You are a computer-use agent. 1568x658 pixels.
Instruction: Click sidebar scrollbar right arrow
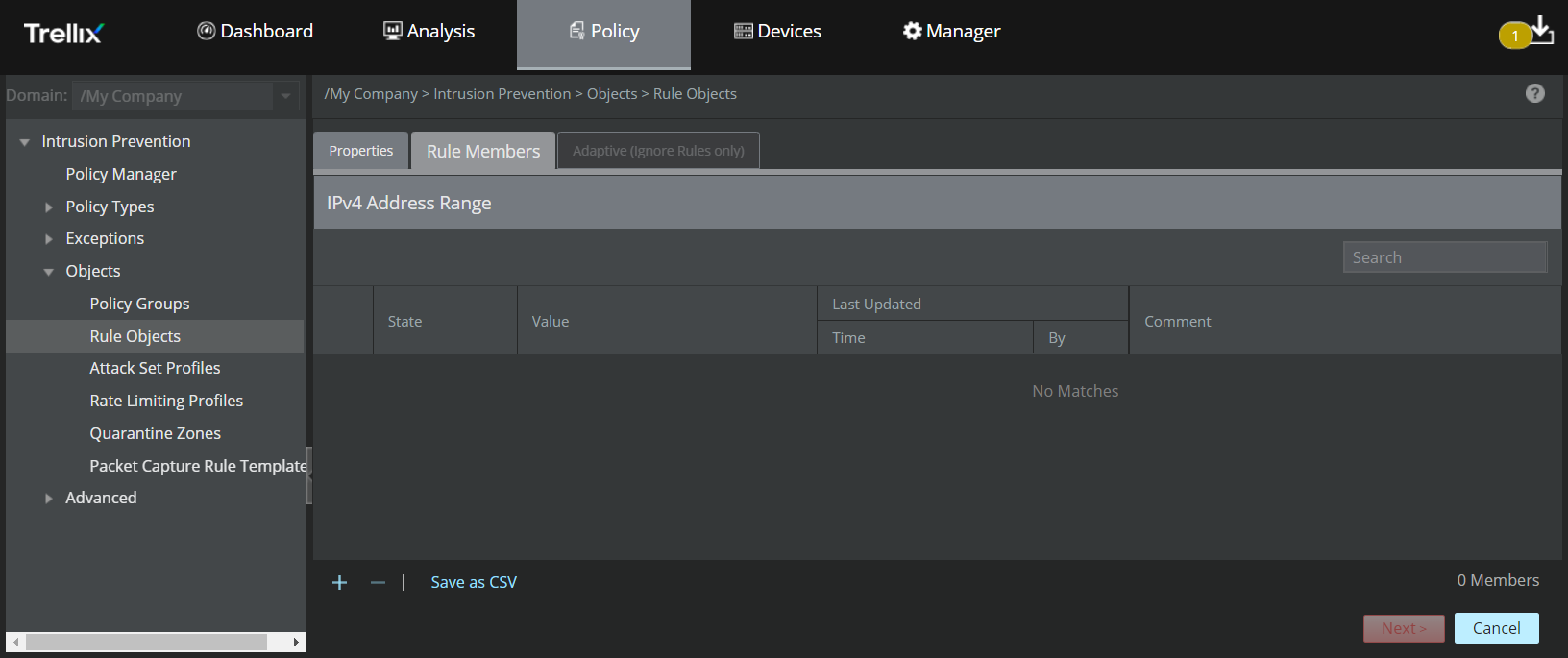coord(296,642)
